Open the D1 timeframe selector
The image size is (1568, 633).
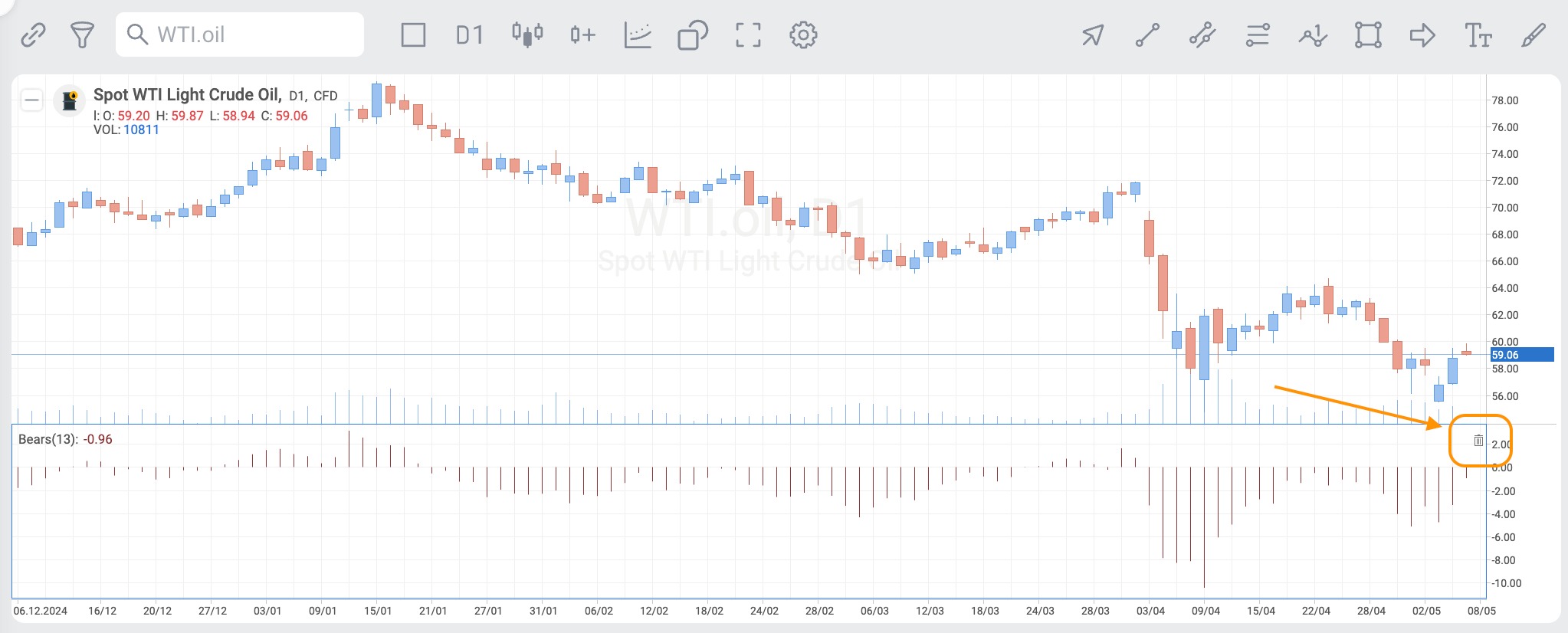pyautogui.click(x=469, y=34)
